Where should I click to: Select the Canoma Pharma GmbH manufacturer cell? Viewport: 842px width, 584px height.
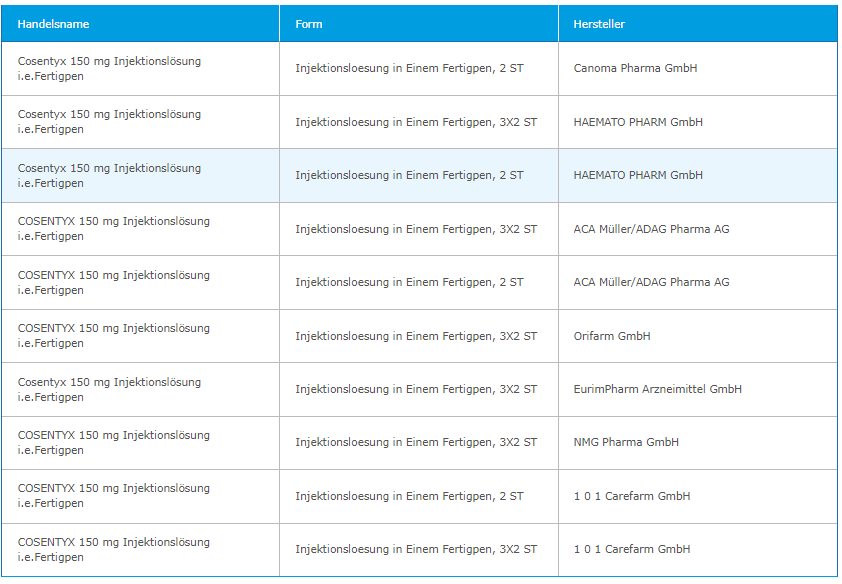pos(635,69)
